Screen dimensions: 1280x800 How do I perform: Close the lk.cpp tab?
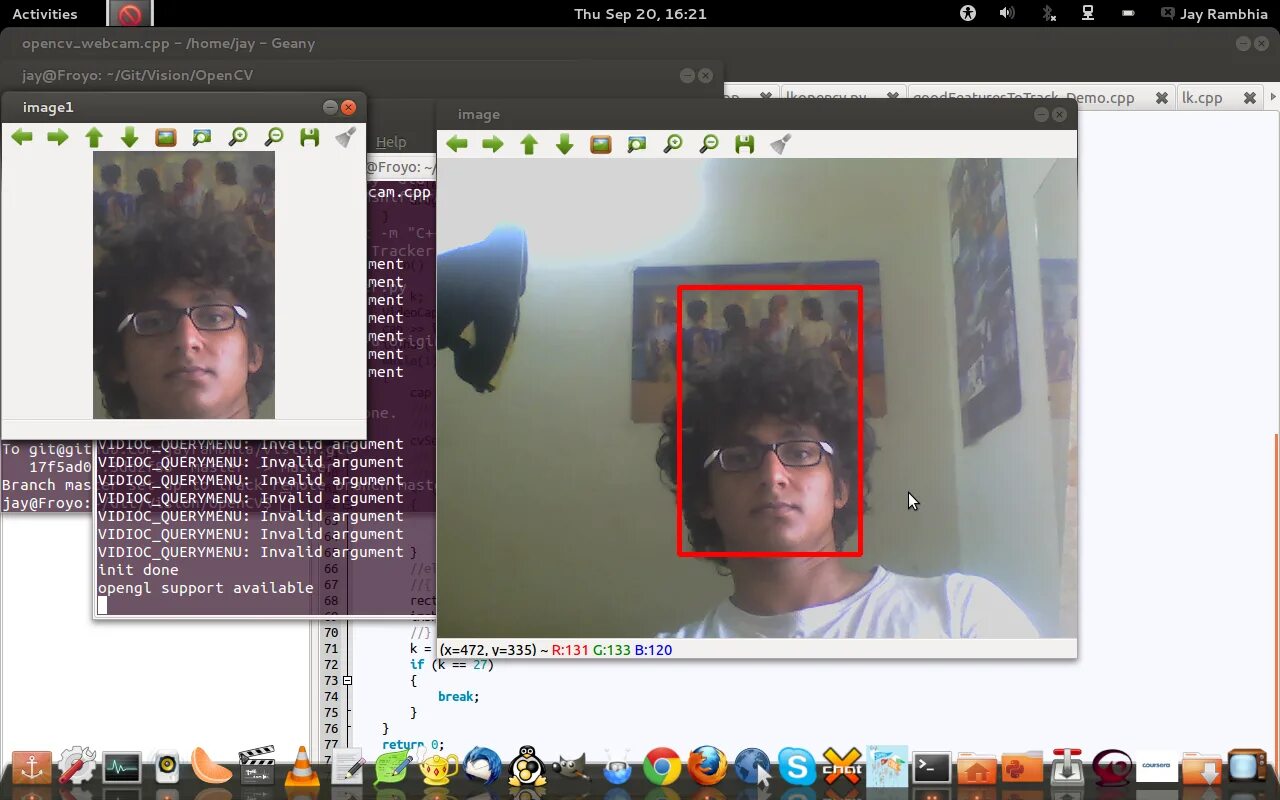tap(1249, 98)
